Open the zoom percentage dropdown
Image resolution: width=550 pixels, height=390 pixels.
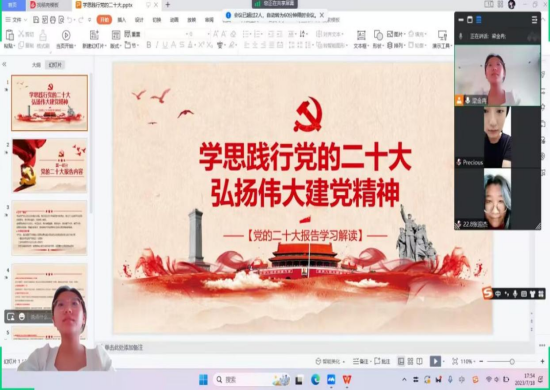click(x=466, y=361)
